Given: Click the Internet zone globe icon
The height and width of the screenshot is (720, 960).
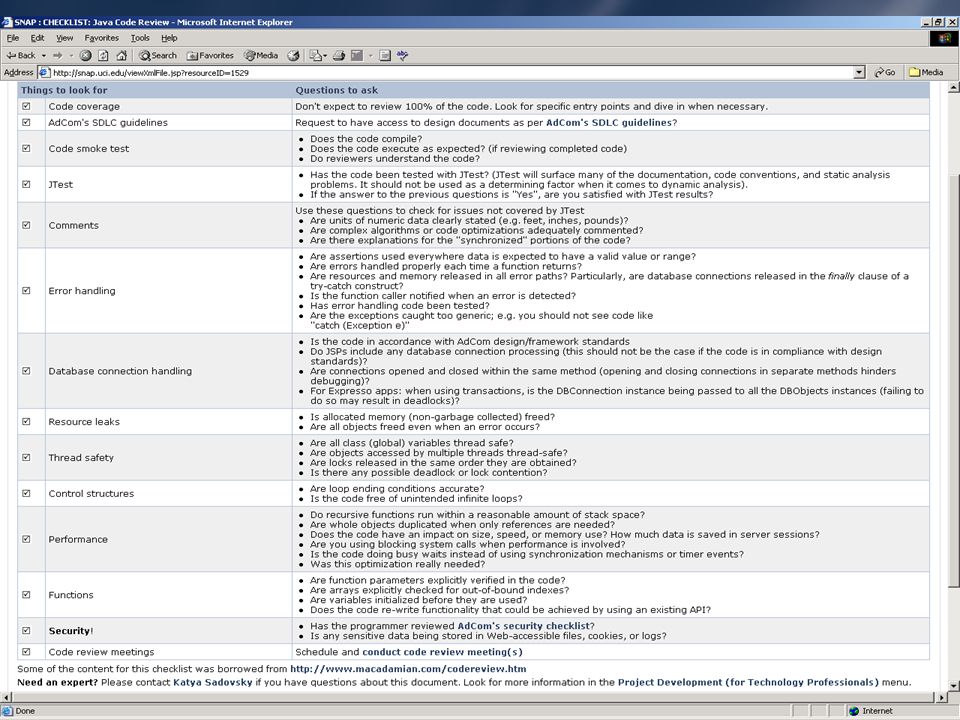Looking at the screenshot, I should (854, 711).
